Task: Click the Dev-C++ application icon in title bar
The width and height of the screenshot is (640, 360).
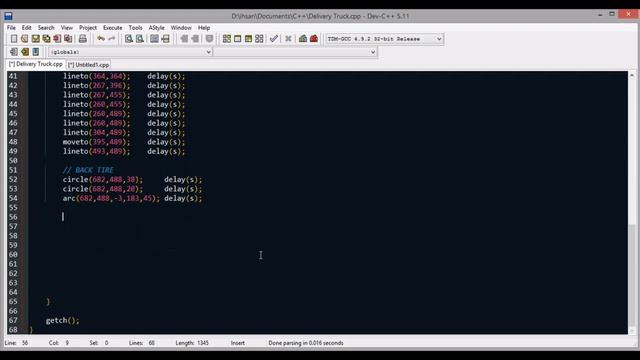Action: coord(8,16)
